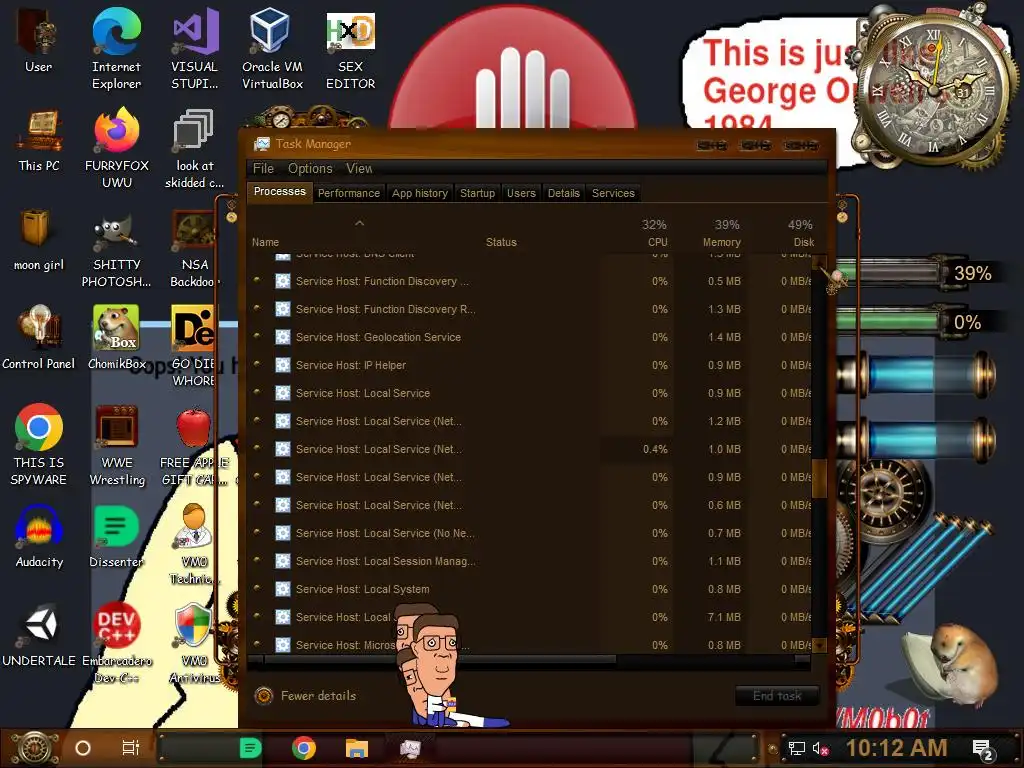Image resolution: width=1024 pixels, height=768 pixels.
Task: Launch Audacity from the desktop
Action: (x=39, y=536)
